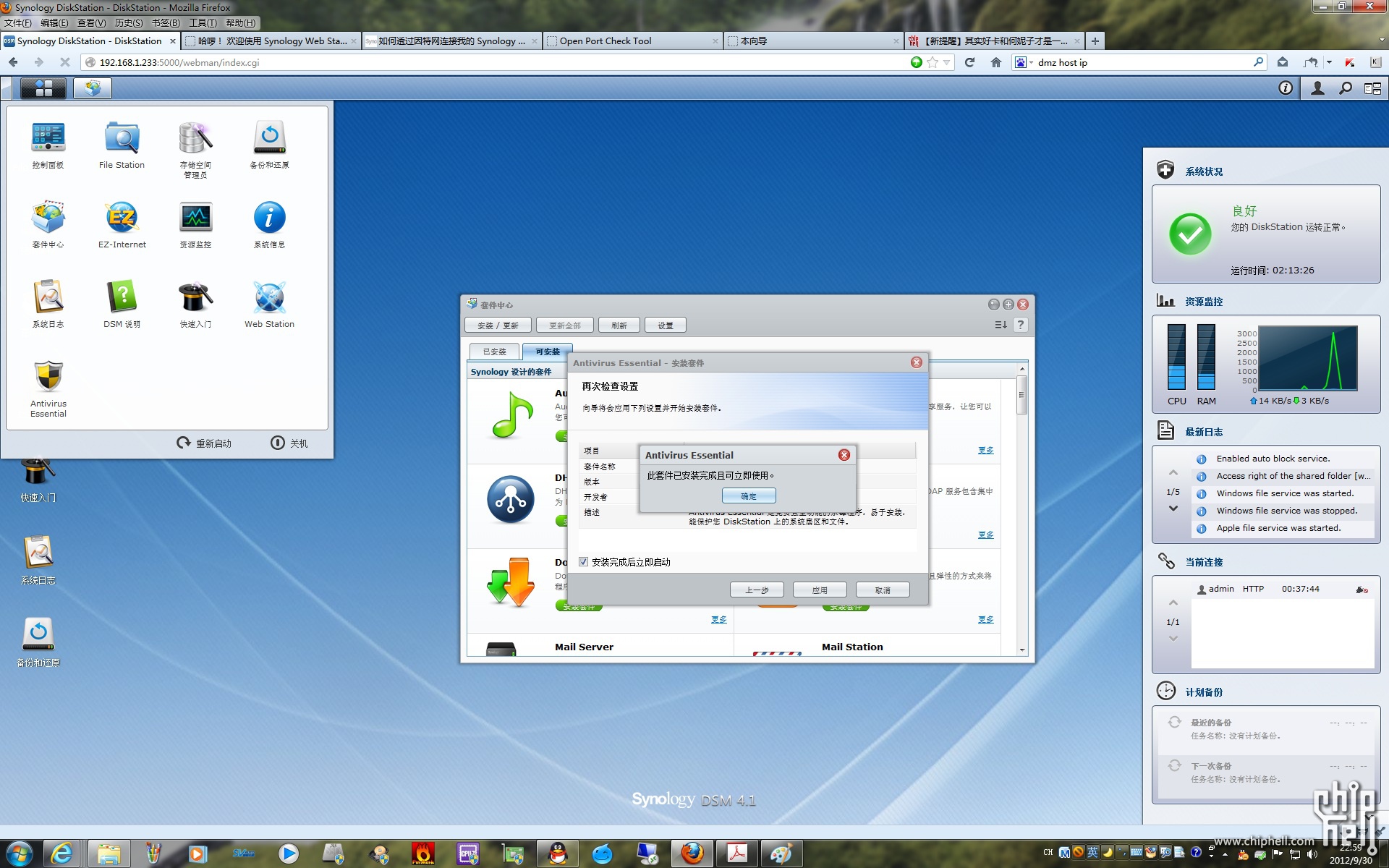Open DSM search magnifier icon

pyautogui.click(x=1346, y=88)
